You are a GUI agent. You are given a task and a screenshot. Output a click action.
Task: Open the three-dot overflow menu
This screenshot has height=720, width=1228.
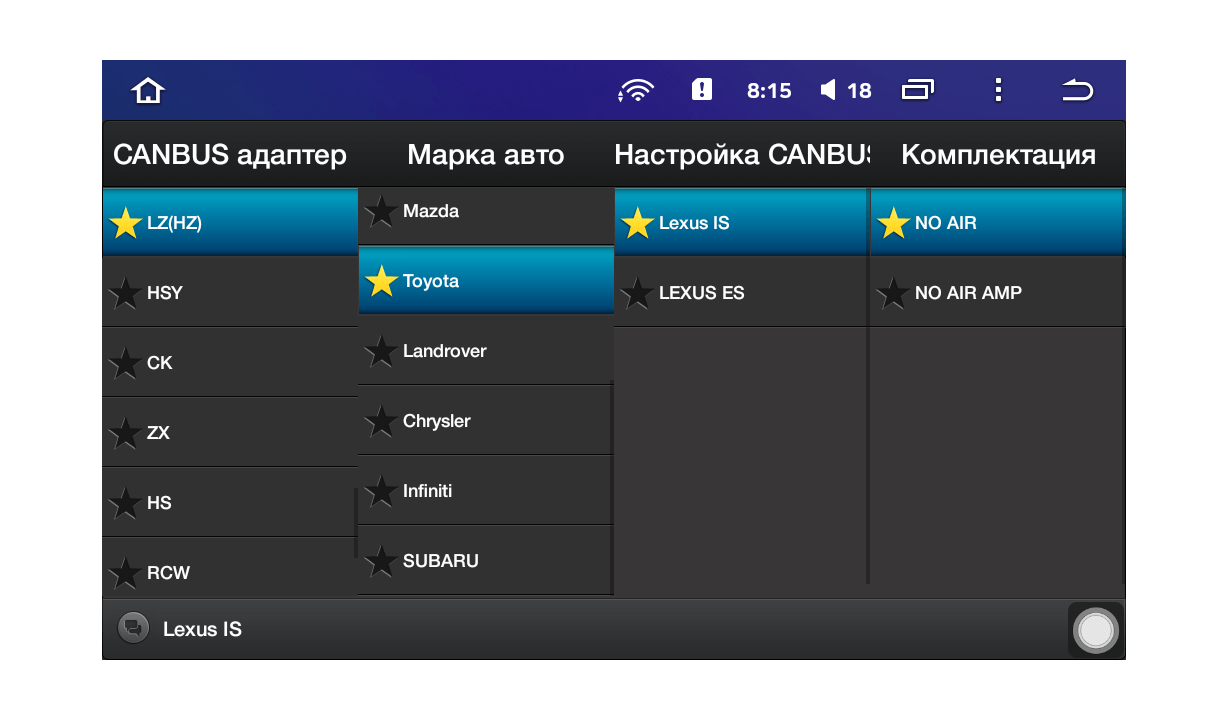click(998, 91)
